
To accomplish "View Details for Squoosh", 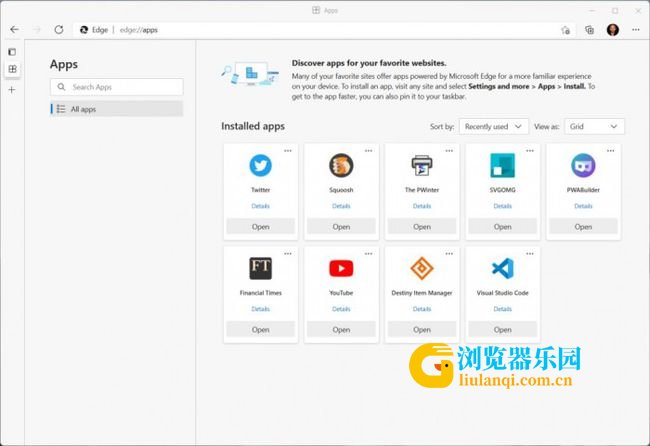I will [x=341, y=206].
